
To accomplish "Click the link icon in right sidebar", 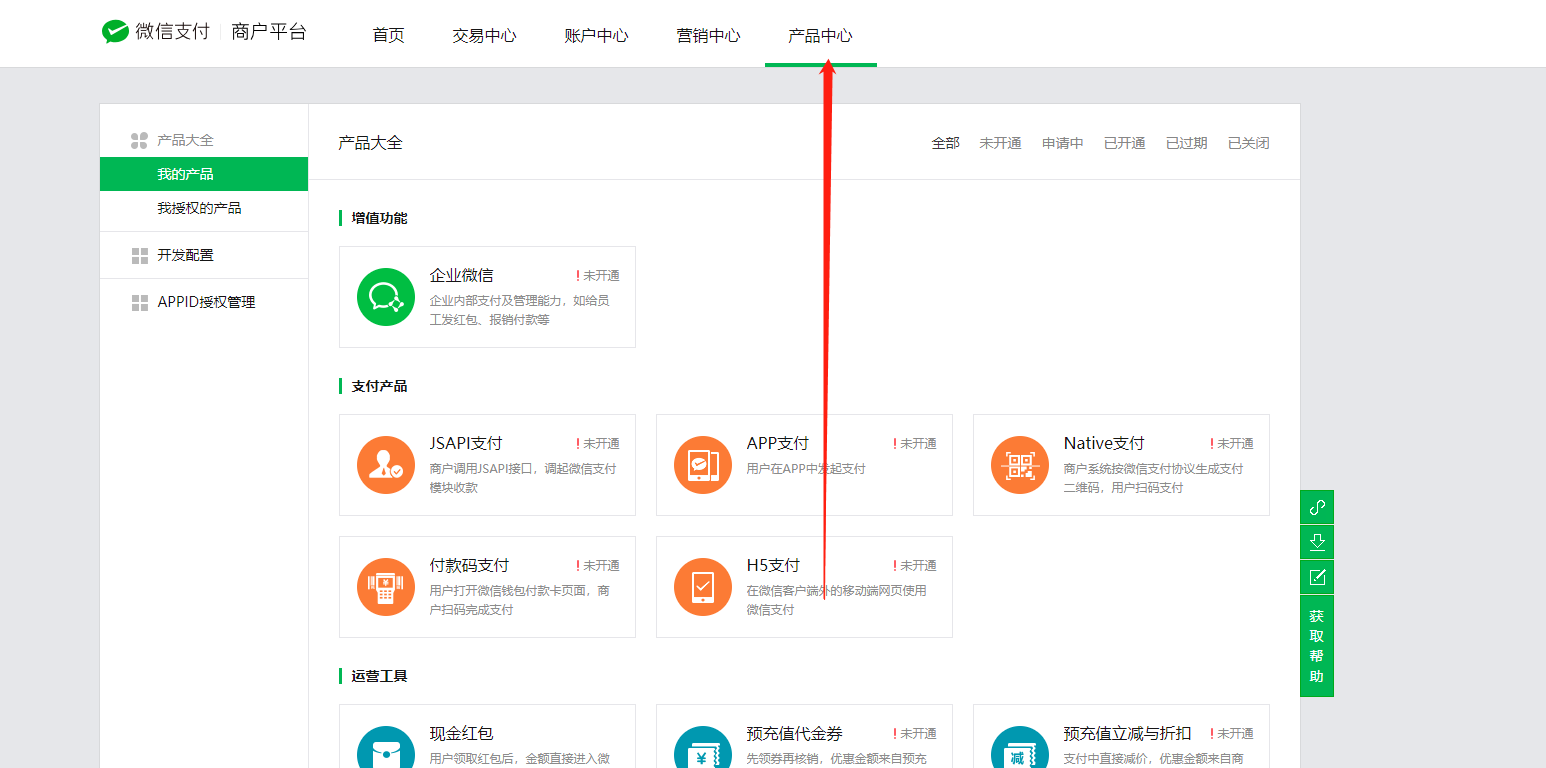I will (1317, 507).
